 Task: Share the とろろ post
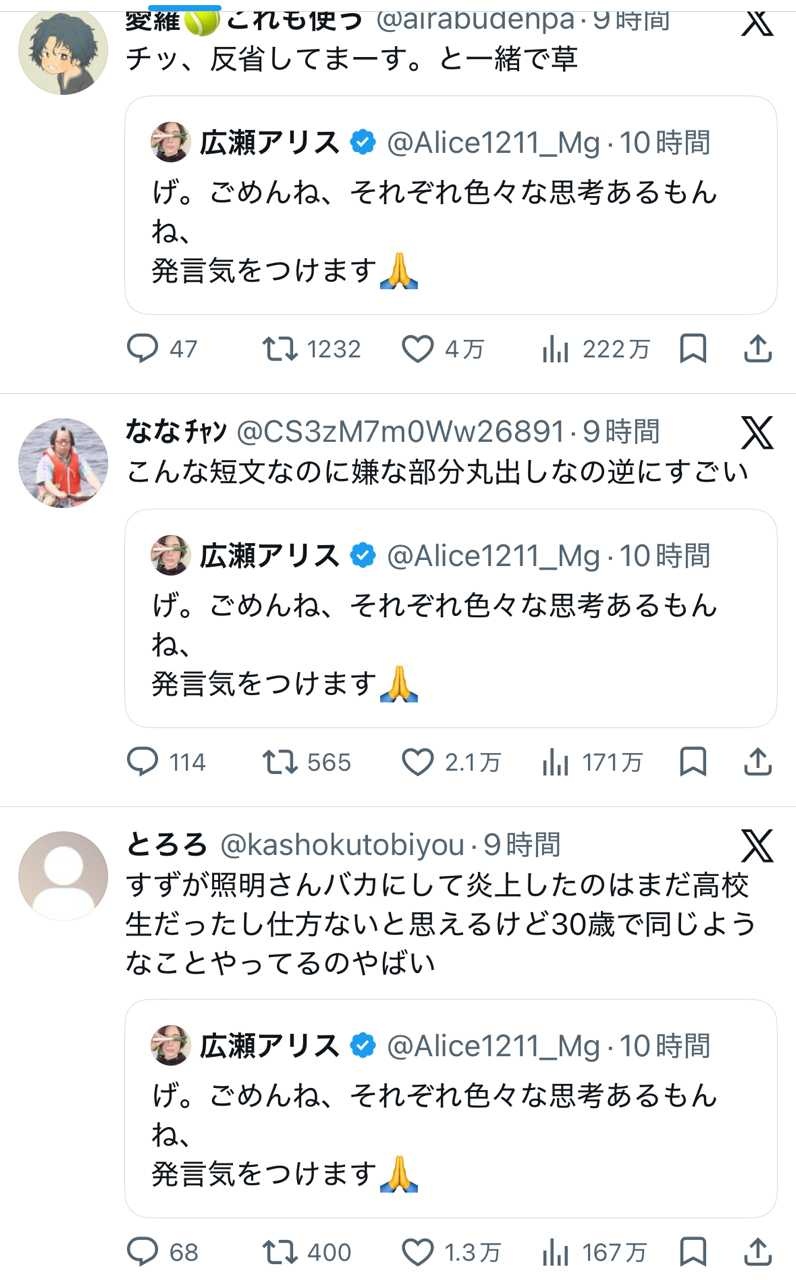[759, 1251]
